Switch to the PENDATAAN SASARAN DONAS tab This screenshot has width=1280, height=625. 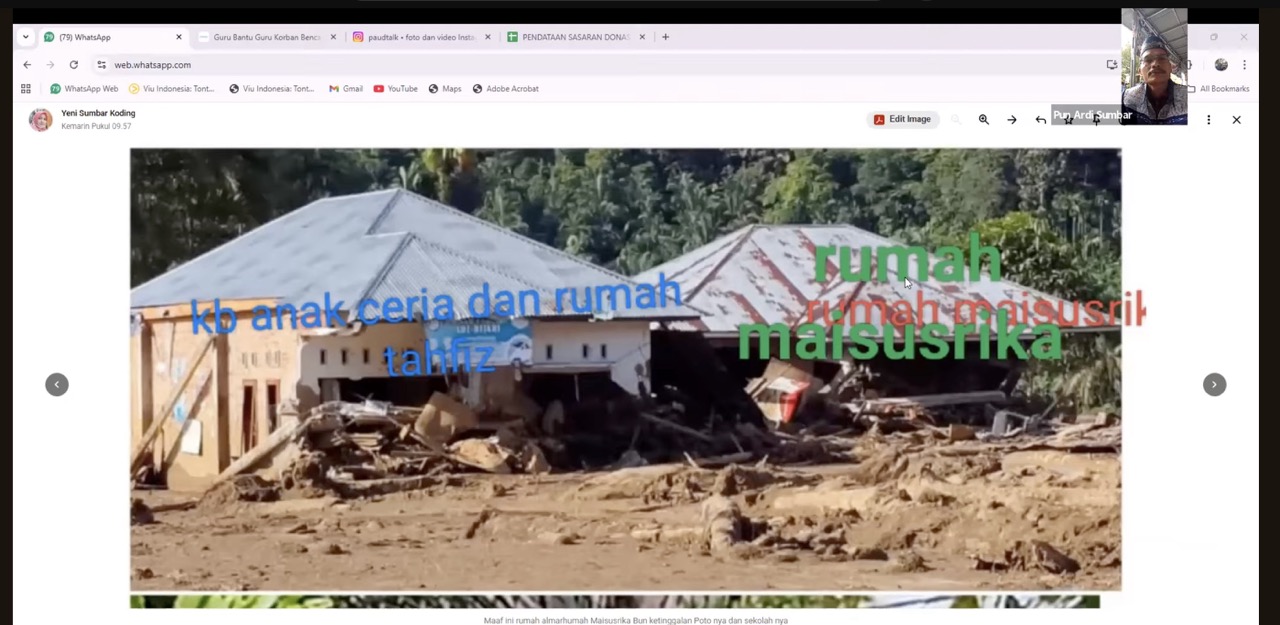tap(573, 37)
